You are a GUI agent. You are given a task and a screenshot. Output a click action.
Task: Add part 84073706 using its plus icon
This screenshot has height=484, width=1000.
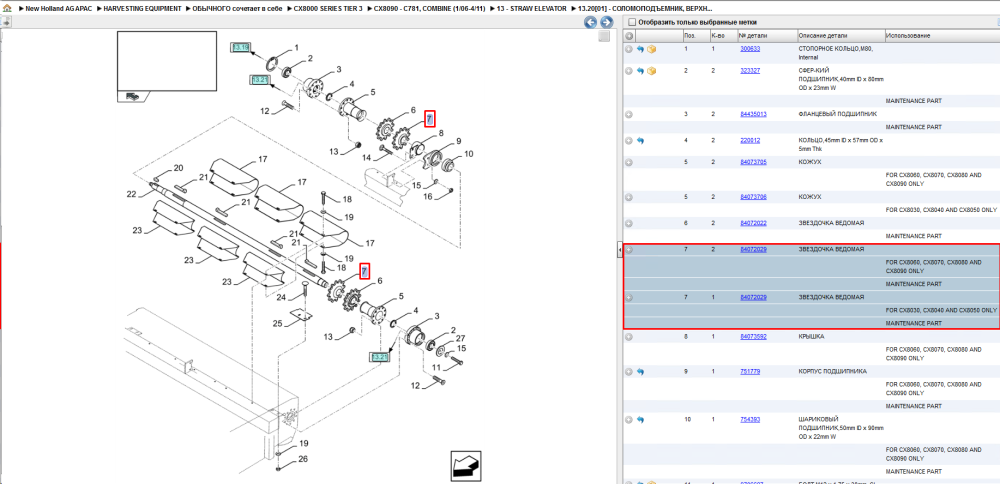[629, 197]
